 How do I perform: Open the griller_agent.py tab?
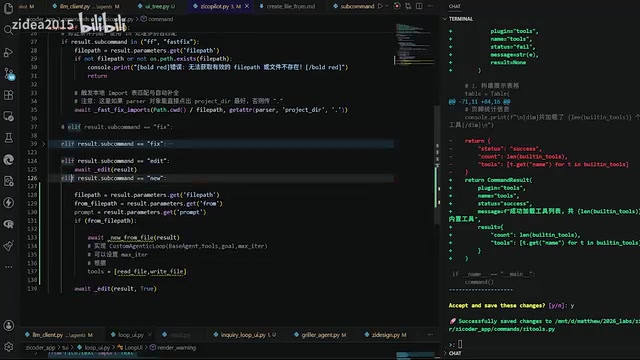320,335
